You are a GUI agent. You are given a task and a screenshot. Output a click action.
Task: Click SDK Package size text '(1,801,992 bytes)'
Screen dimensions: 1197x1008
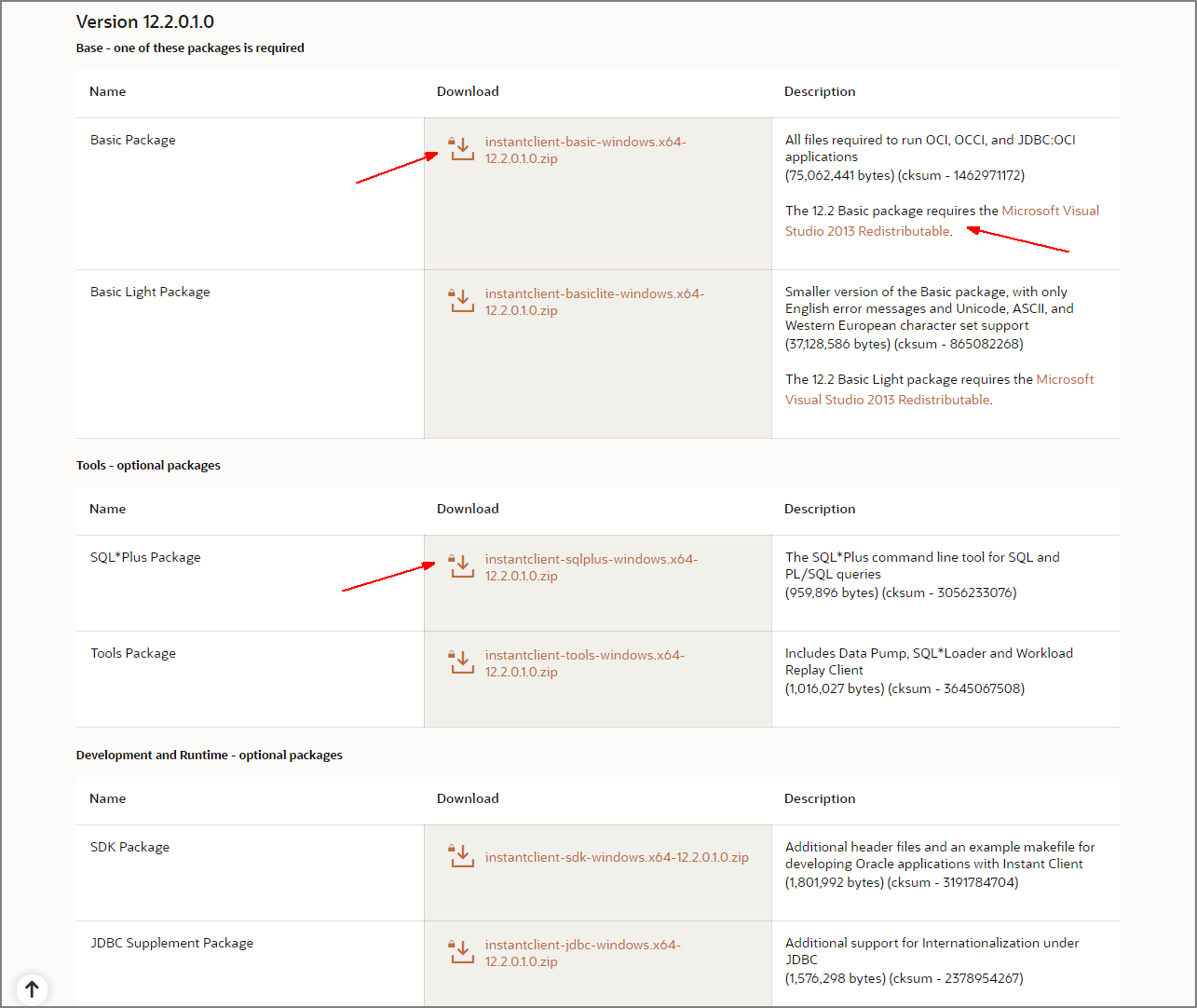point(835,882)
